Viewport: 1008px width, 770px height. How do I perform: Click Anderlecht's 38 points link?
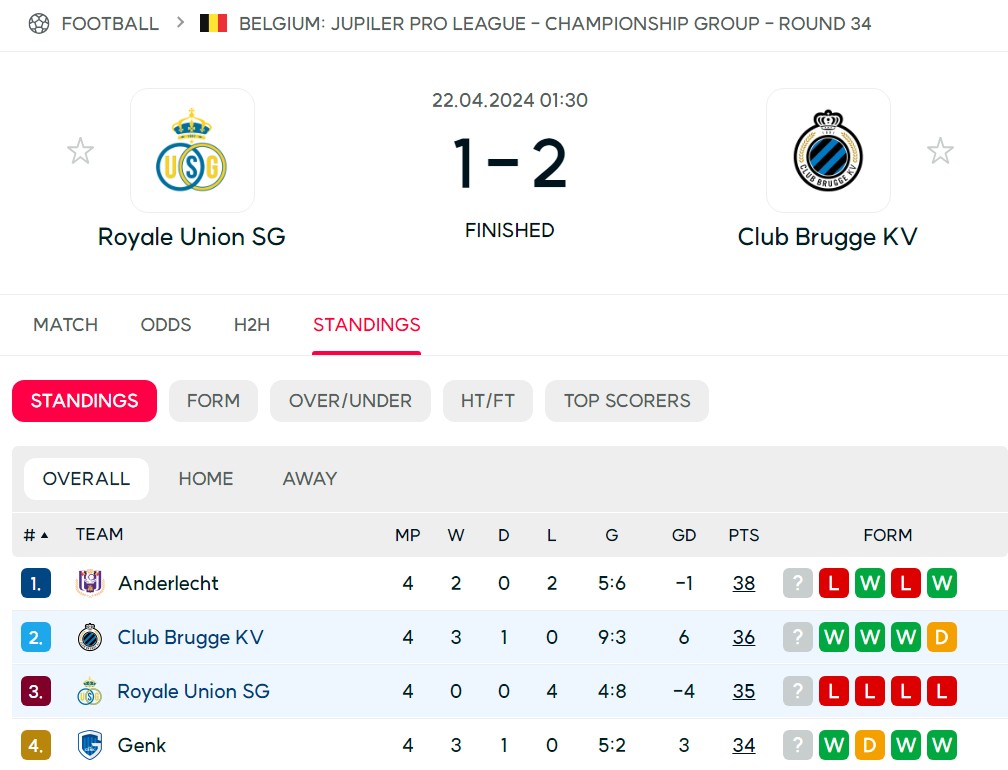(744, 583)
